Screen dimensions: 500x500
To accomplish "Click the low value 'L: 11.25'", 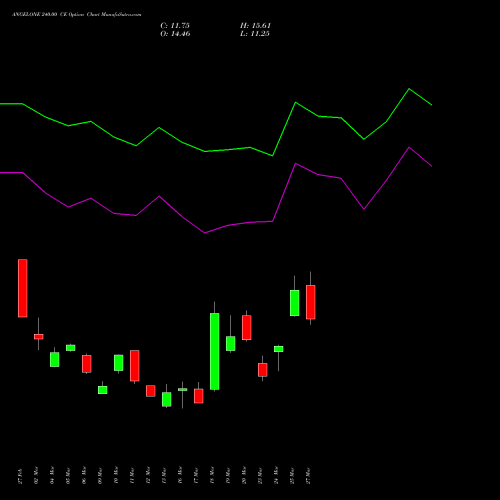I will coord(255,34).
